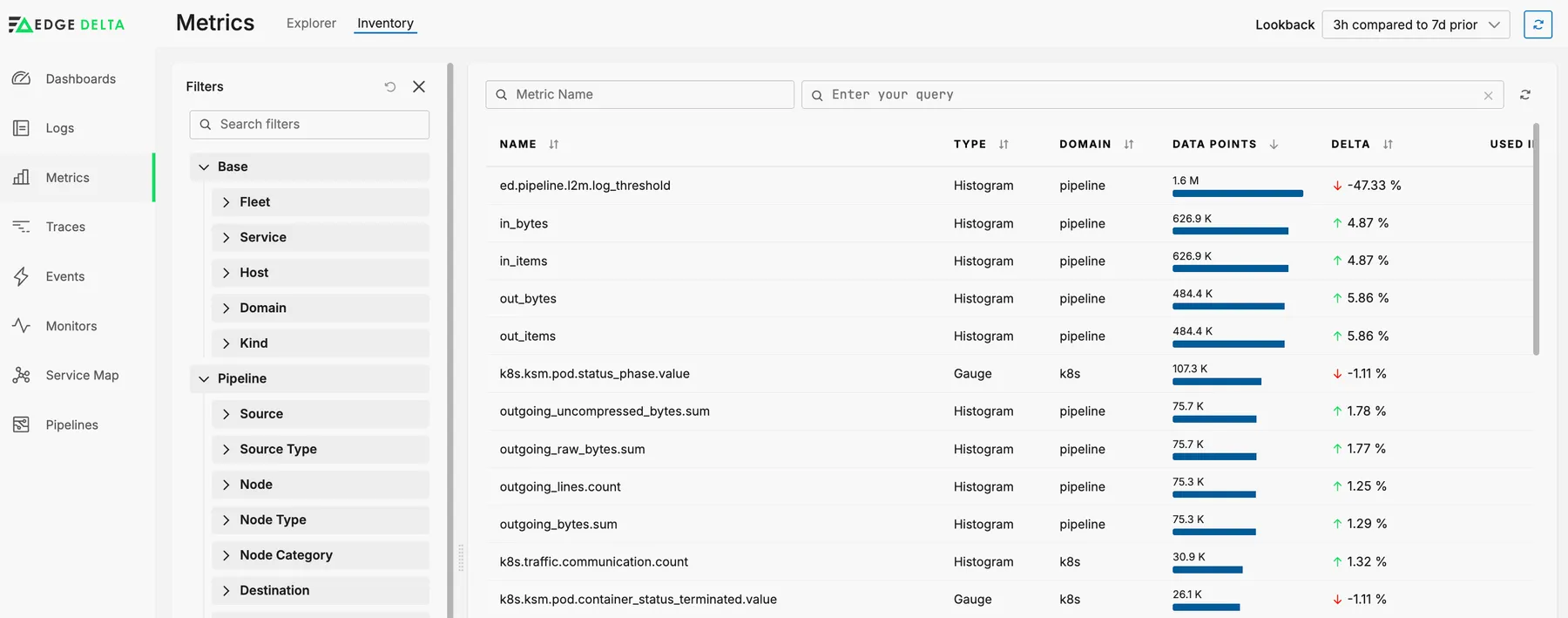1568x618 pixels.
Task: Click the metrics table vertical scrollbar
Action: coord(1536,240)
